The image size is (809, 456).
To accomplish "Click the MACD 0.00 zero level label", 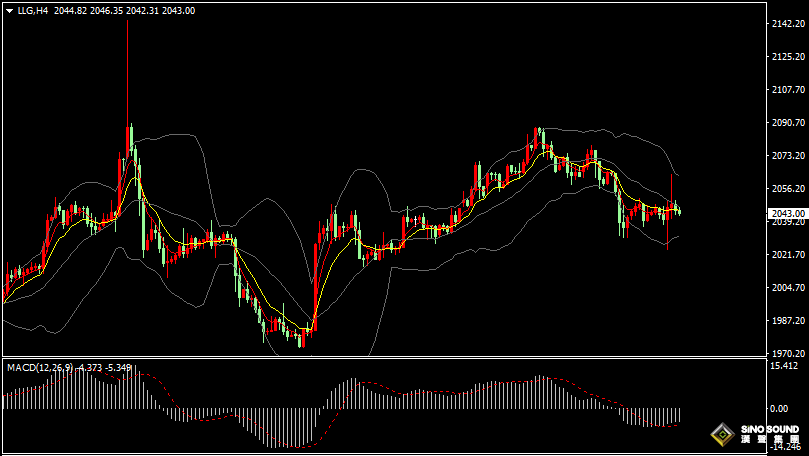I will tap(781, 409).
